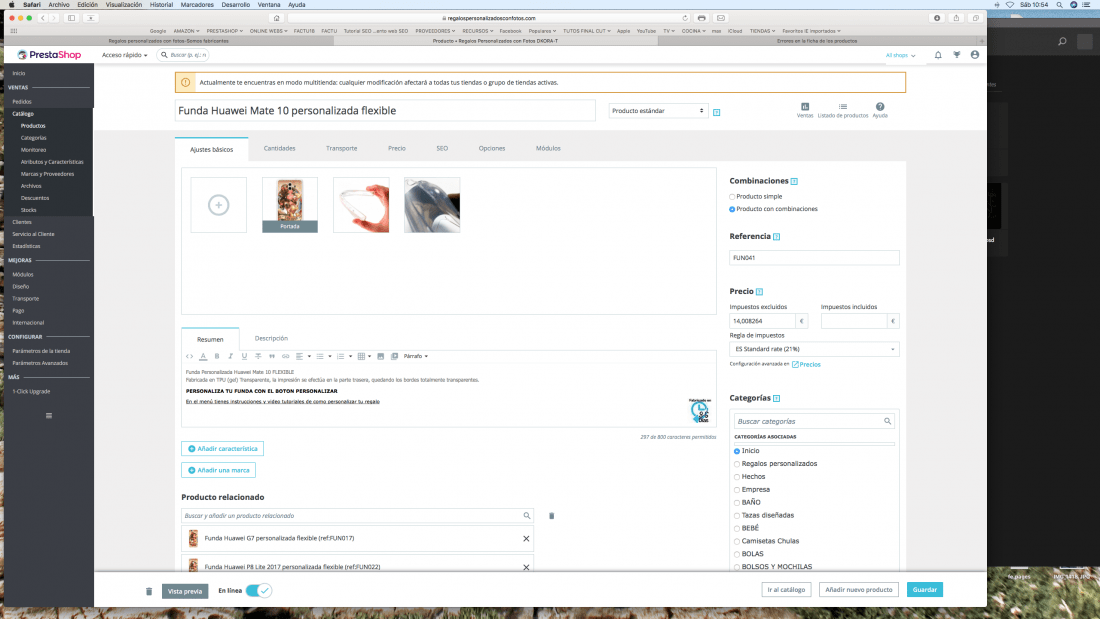Click Safari share icon
1100x619 pixels.
(955, 18)
